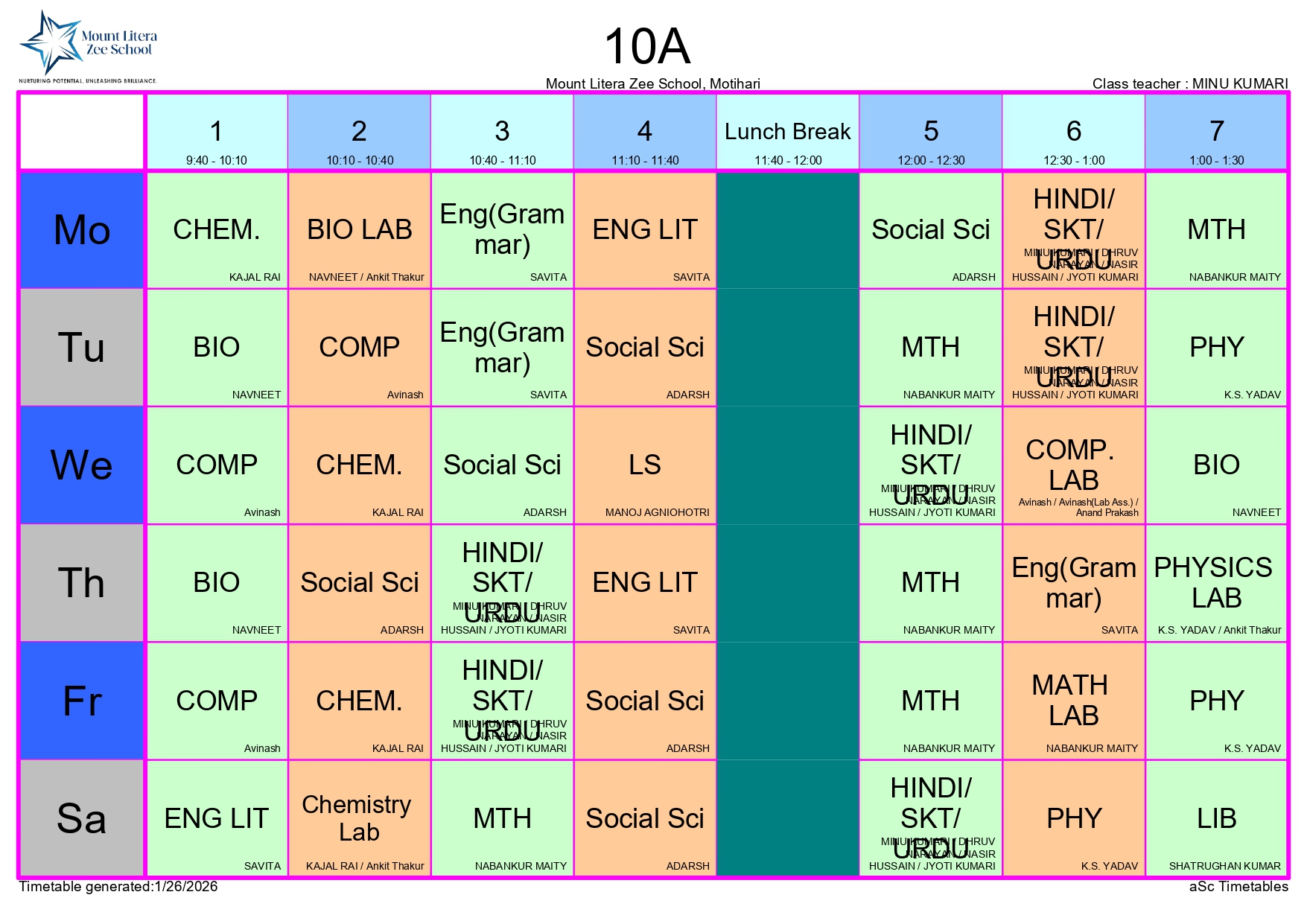Select Monday's CHEM. lesson cell

(217, 230)
